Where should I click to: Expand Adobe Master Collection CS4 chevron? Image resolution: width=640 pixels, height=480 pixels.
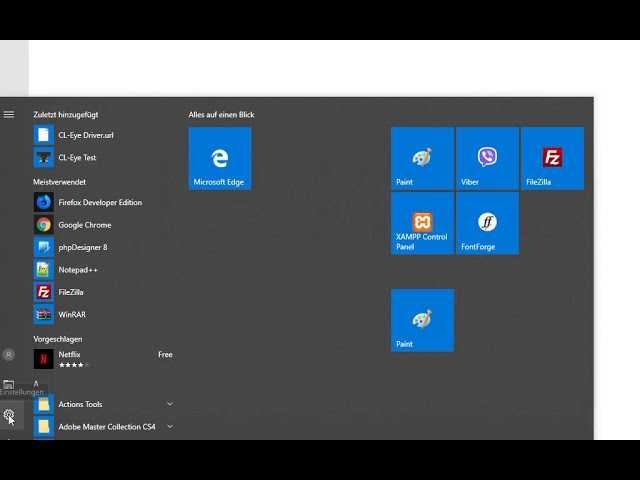[170, 427]
